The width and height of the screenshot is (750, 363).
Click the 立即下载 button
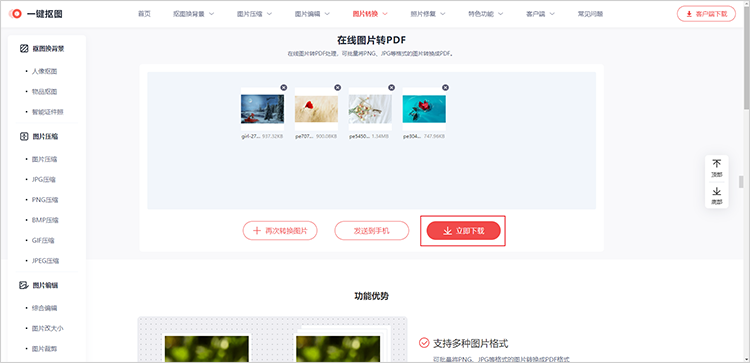click(463, 231)
